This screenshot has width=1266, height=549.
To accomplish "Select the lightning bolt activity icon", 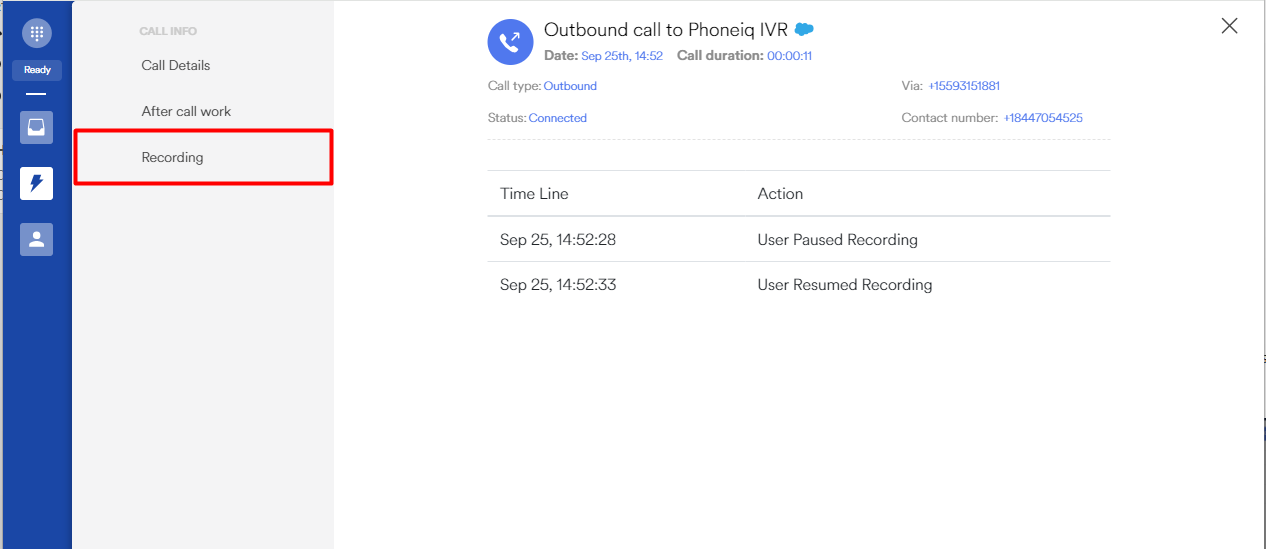I will 37,183.
